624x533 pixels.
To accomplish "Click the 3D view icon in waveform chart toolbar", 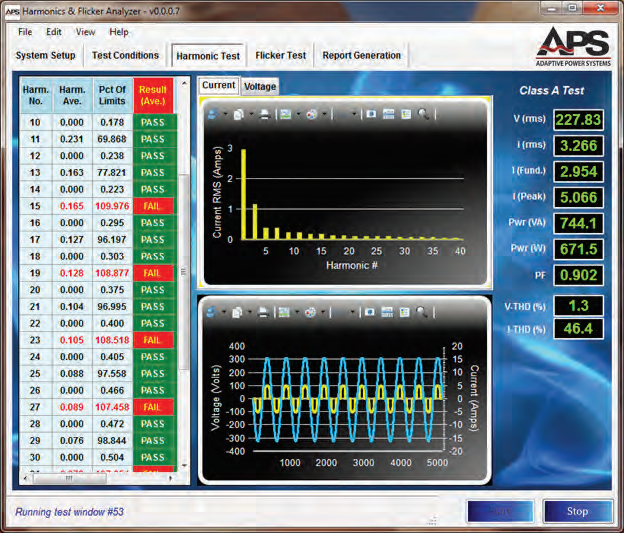I will (369, 312).
